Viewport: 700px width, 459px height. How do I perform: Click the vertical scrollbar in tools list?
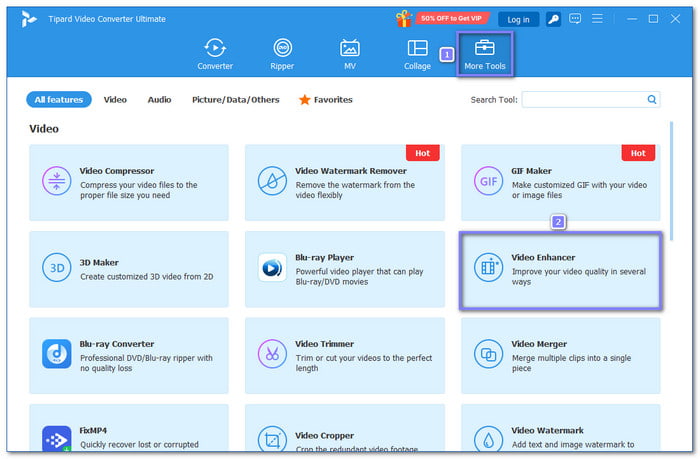click(671, 180)
